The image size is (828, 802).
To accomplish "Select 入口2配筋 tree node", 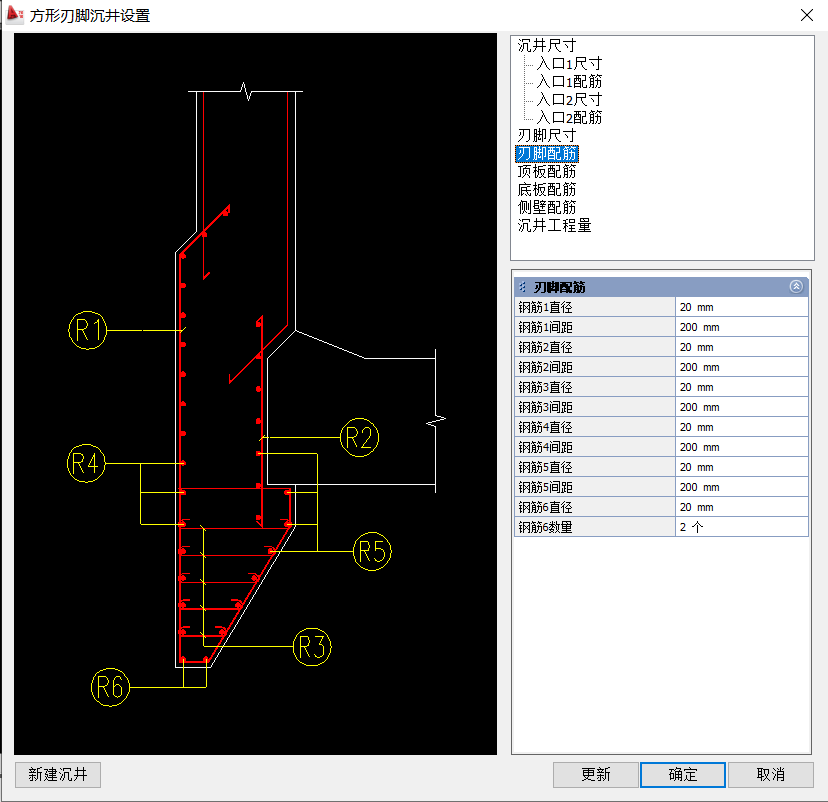I will [x=568, y=117].
